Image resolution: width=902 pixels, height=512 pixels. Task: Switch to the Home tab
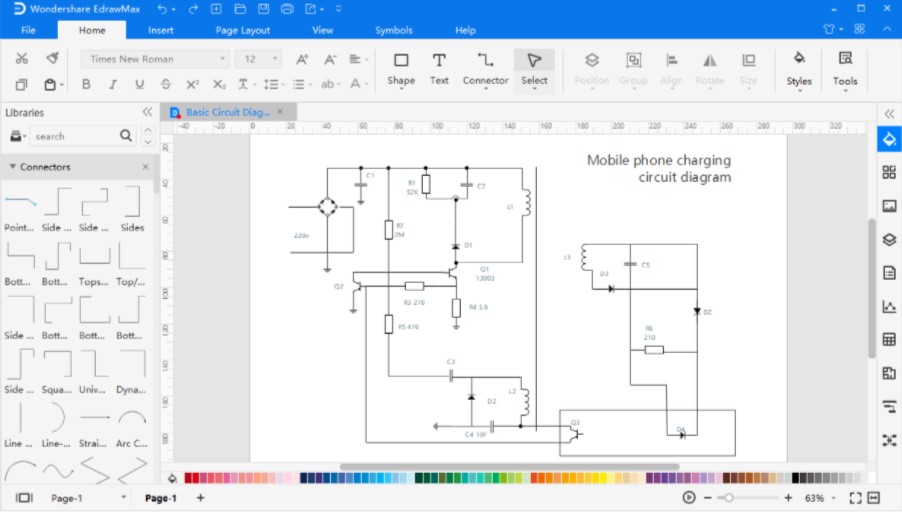point(92,30)
